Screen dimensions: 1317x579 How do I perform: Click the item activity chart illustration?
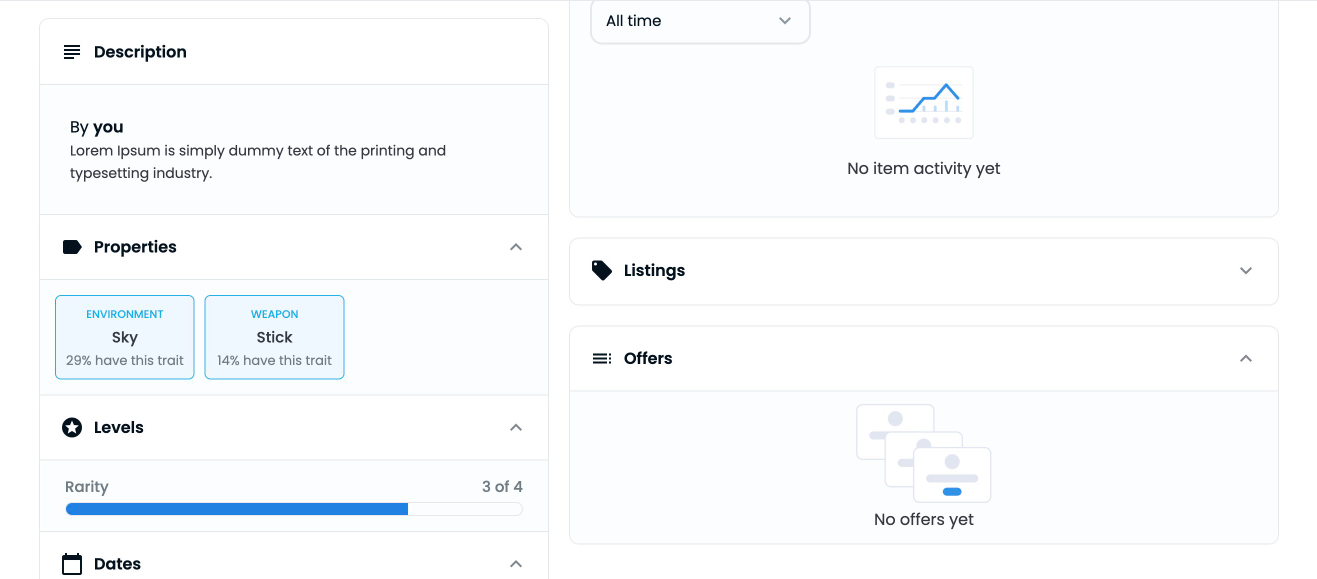(x=923, y=103)
